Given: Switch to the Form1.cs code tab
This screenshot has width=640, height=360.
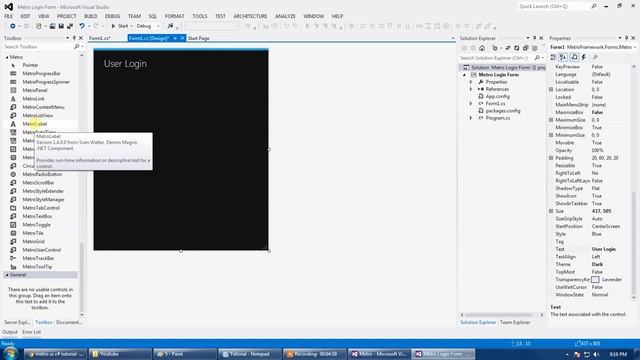Looking at the screenshot, I should pyautogui.click(x=100, y=38).
